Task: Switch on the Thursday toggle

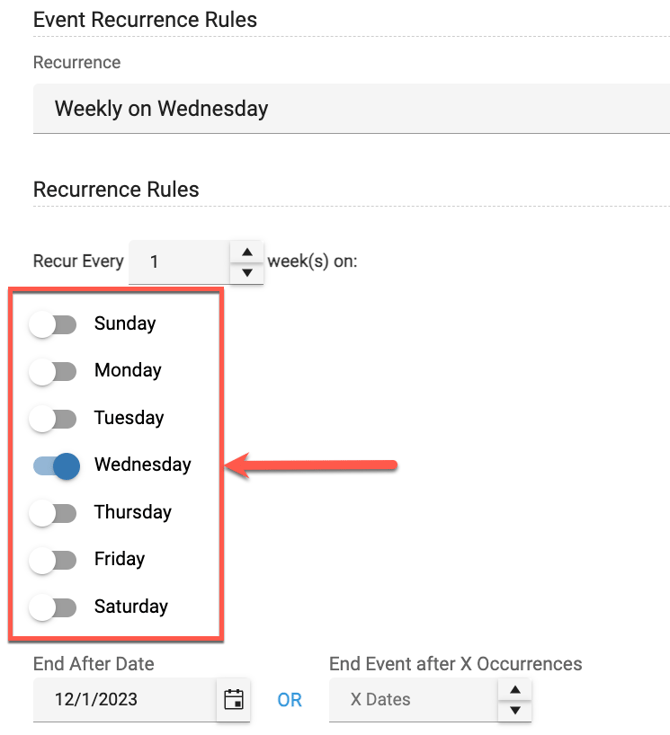Action: pyautogui.click(x=53, y=513)
